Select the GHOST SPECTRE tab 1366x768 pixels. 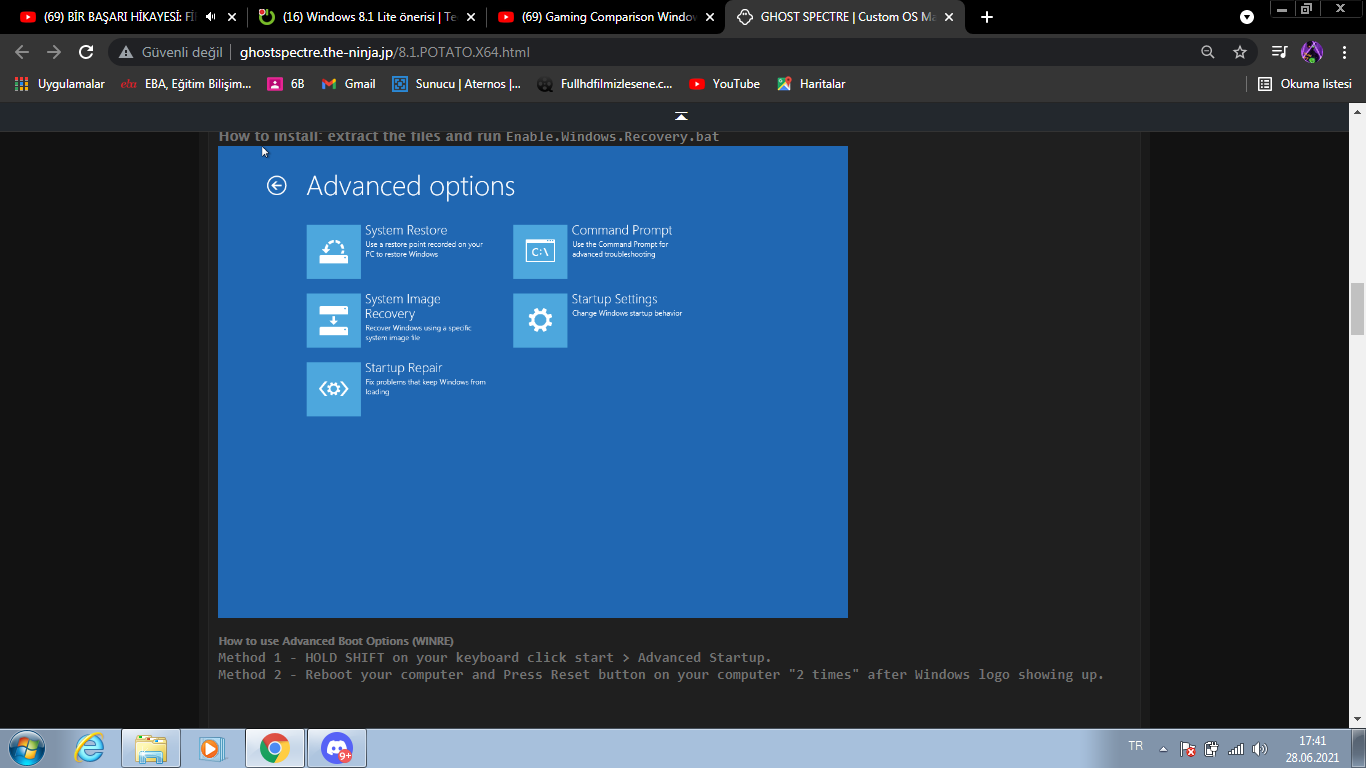[846, 17]
